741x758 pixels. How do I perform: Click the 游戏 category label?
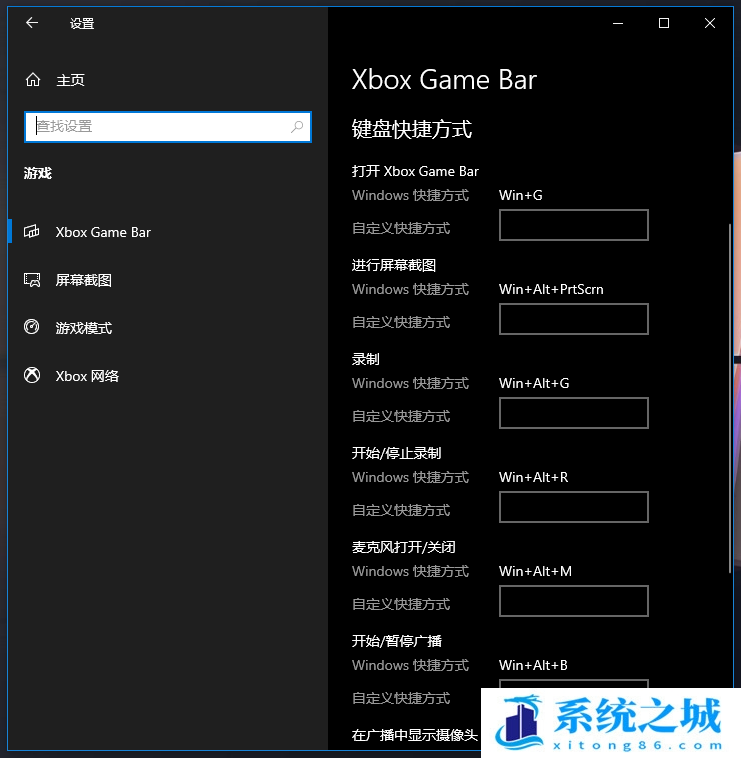click(x=38, y=173)
